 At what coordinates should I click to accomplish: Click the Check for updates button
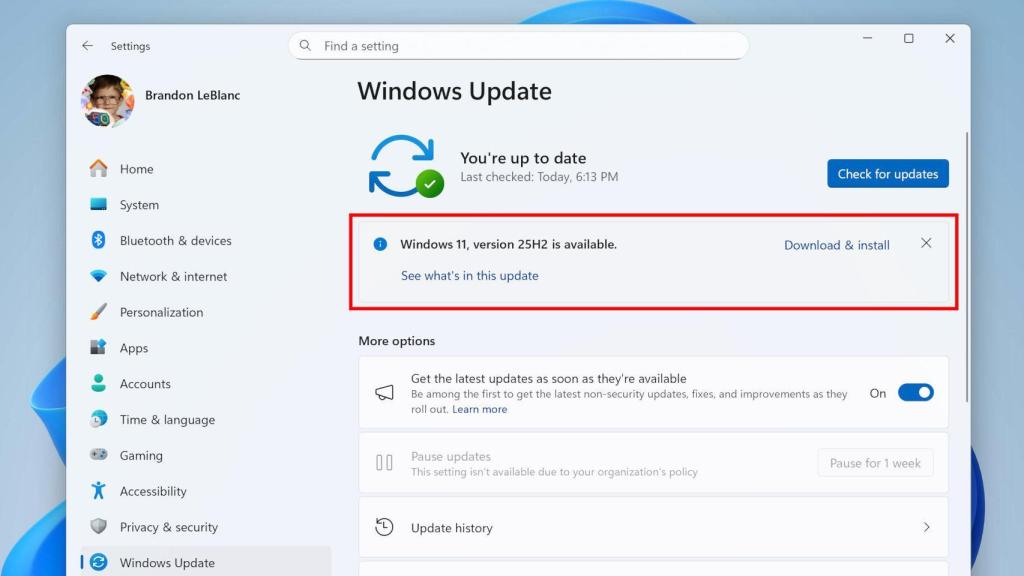[887, 173]
